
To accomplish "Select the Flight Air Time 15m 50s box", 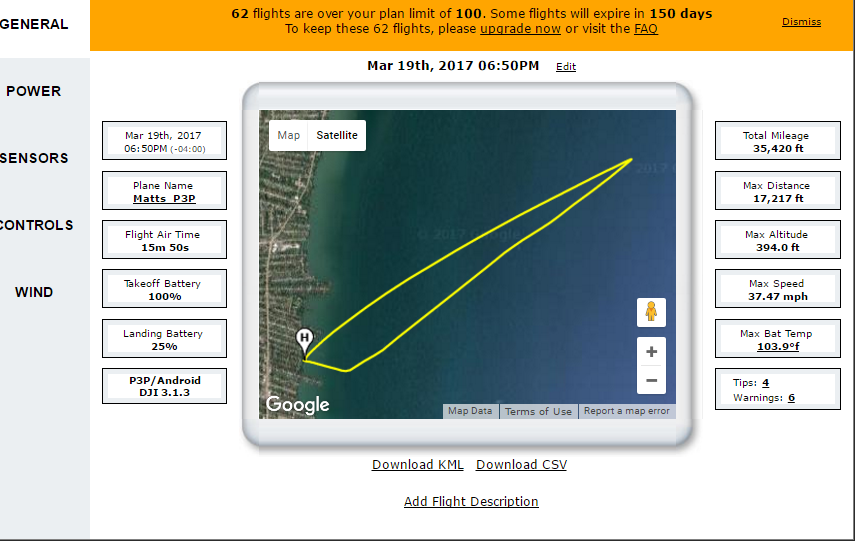I will pyautogui.click(x=164, y=240).
